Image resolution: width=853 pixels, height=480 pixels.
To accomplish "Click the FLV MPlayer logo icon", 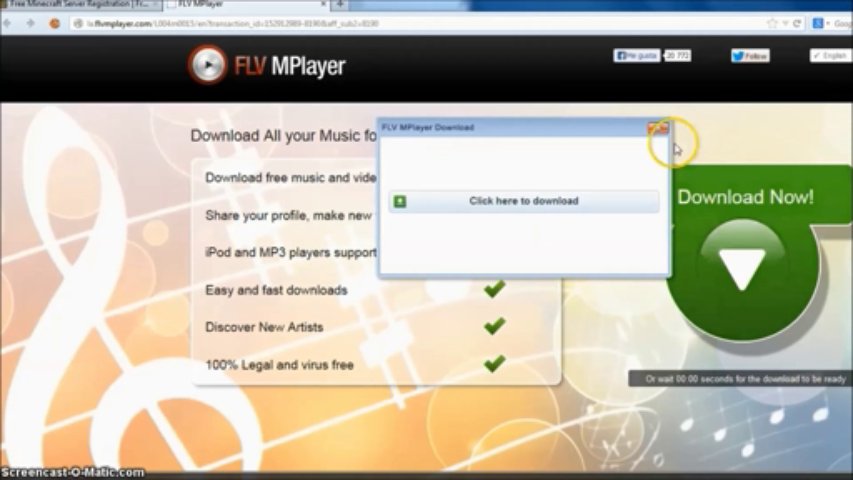I will point(207,65).
